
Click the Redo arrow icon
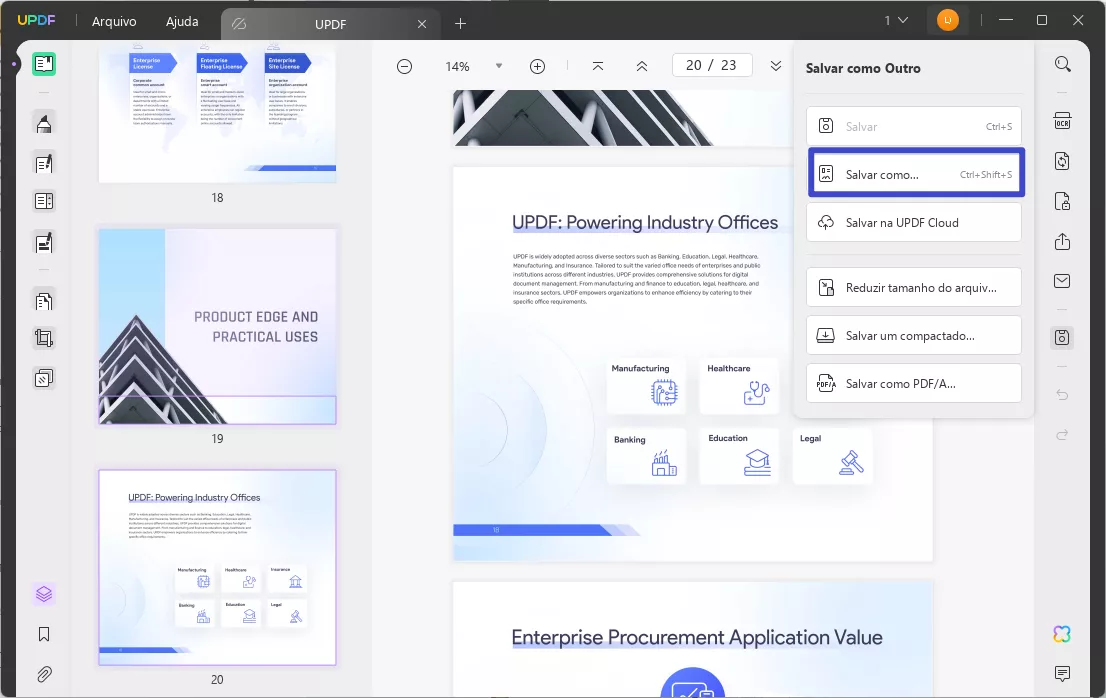(x=1062, y=435)
